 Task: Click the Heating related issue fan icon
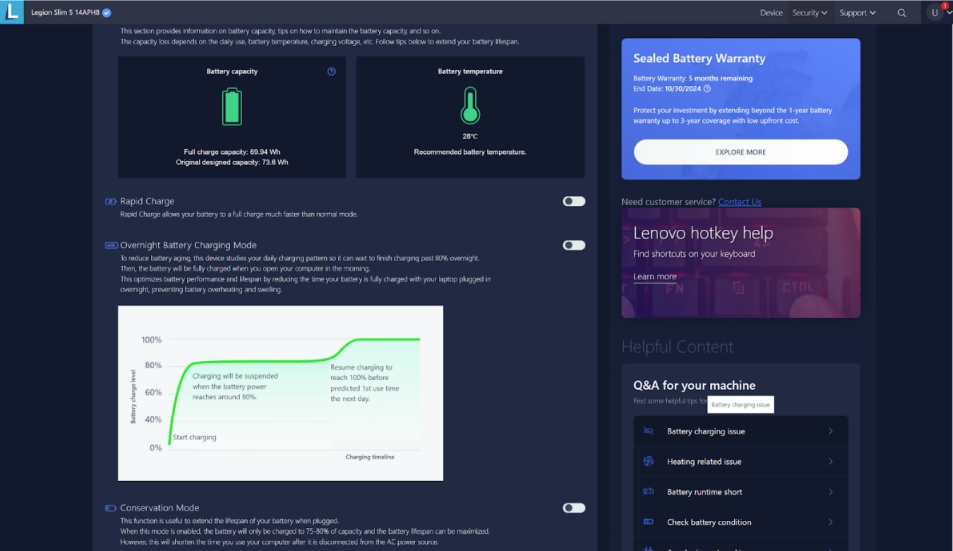pyautogui.click(x=649, y=461)
